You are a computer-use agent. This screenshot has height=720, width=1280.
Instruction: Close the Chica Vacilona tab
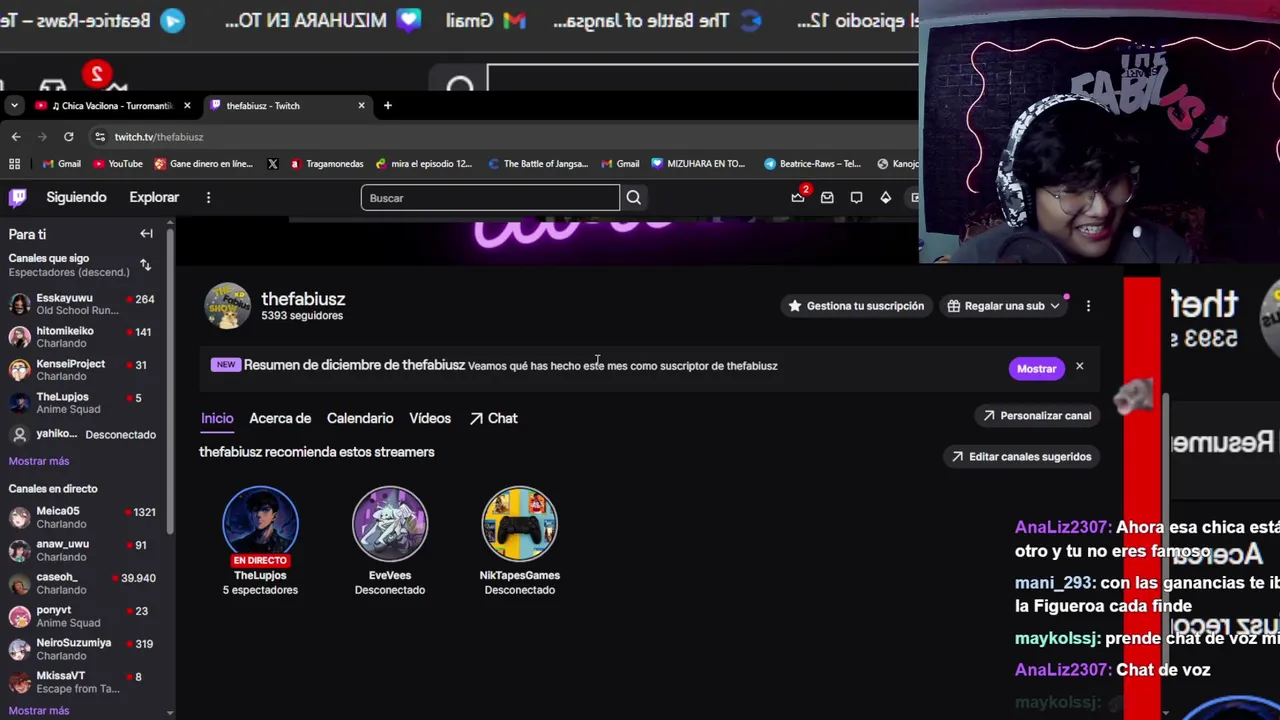(186, 105)
